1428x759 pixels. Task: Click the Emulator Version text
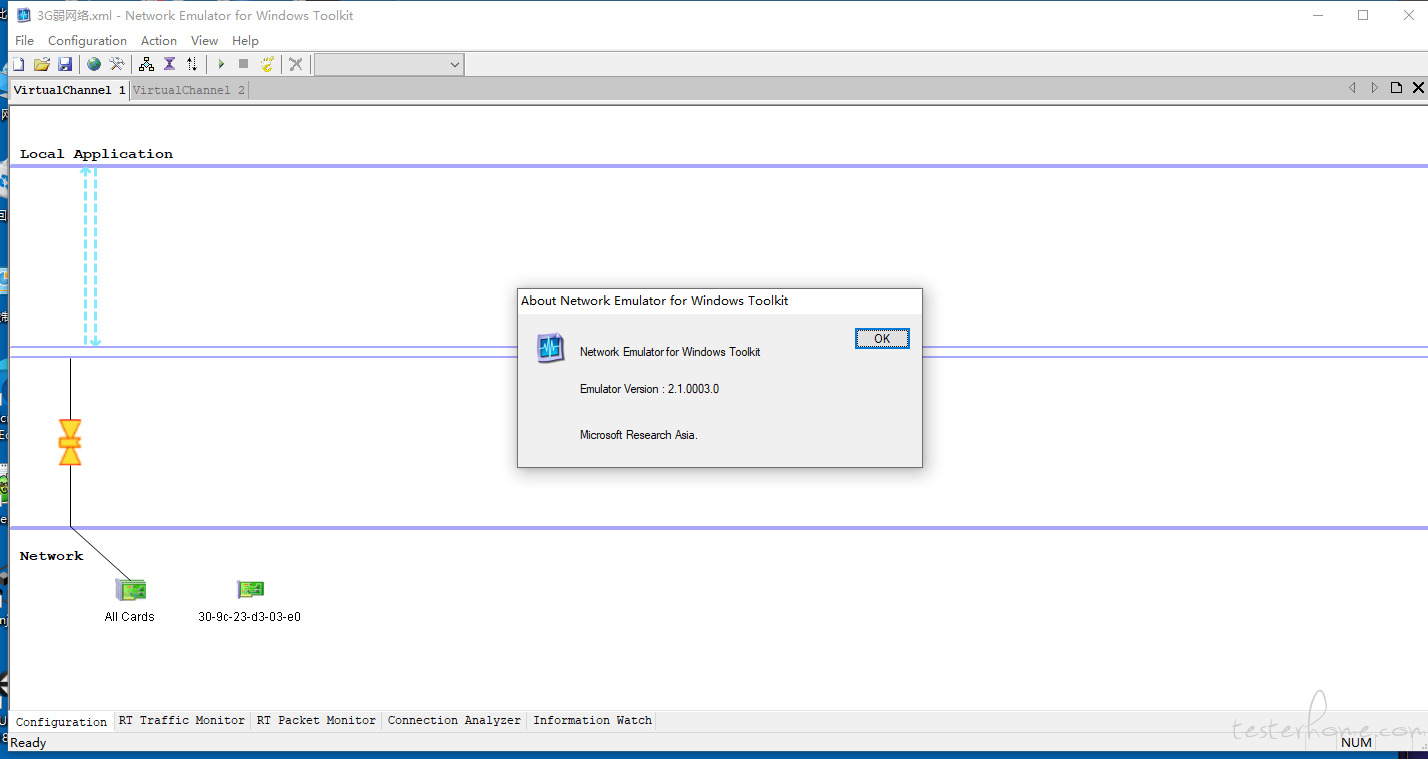(x=649, y=389)
